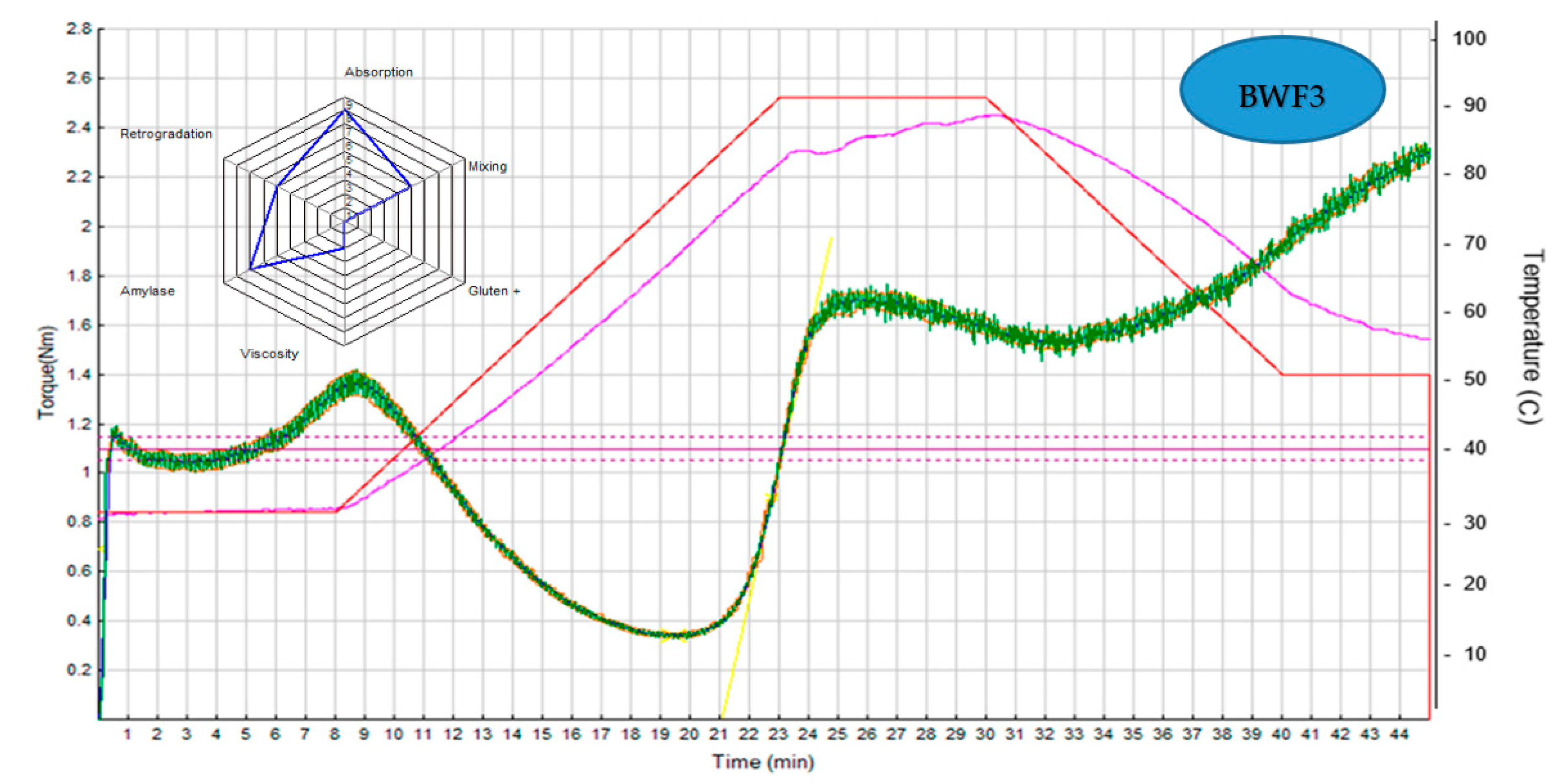Click the Amylase radar label
1559x784 pixels.
[147, 291]
